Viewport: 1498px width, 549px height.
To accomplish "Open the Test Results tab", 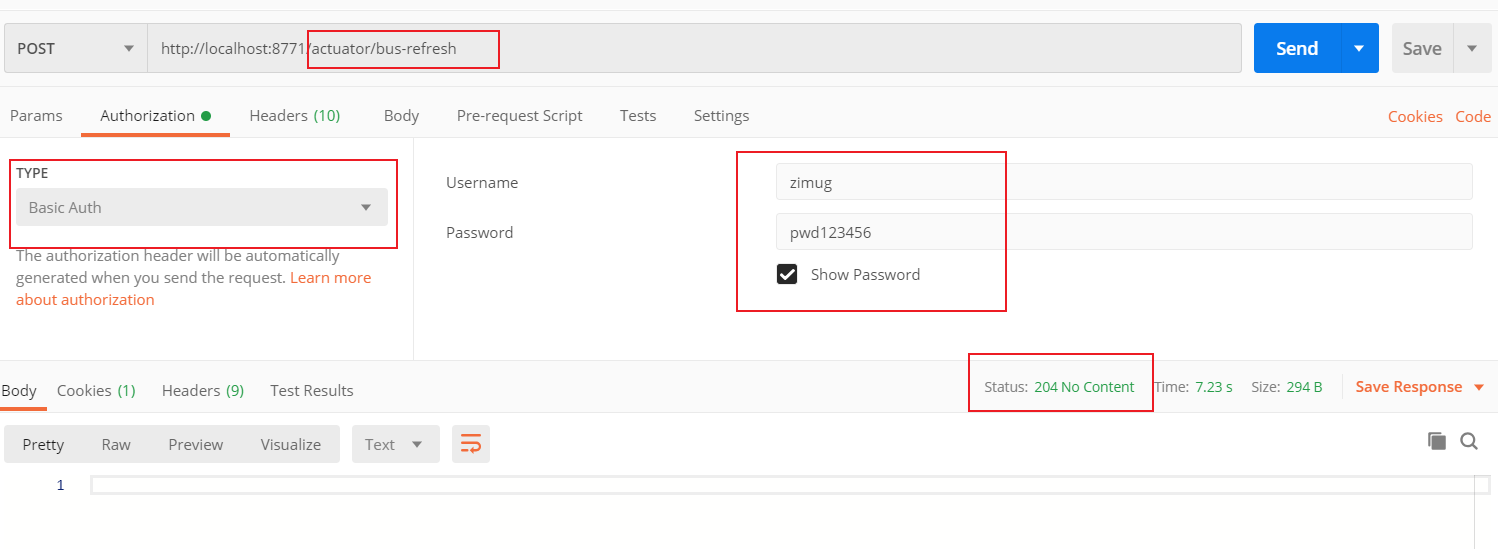I will [x=312, y=390].
